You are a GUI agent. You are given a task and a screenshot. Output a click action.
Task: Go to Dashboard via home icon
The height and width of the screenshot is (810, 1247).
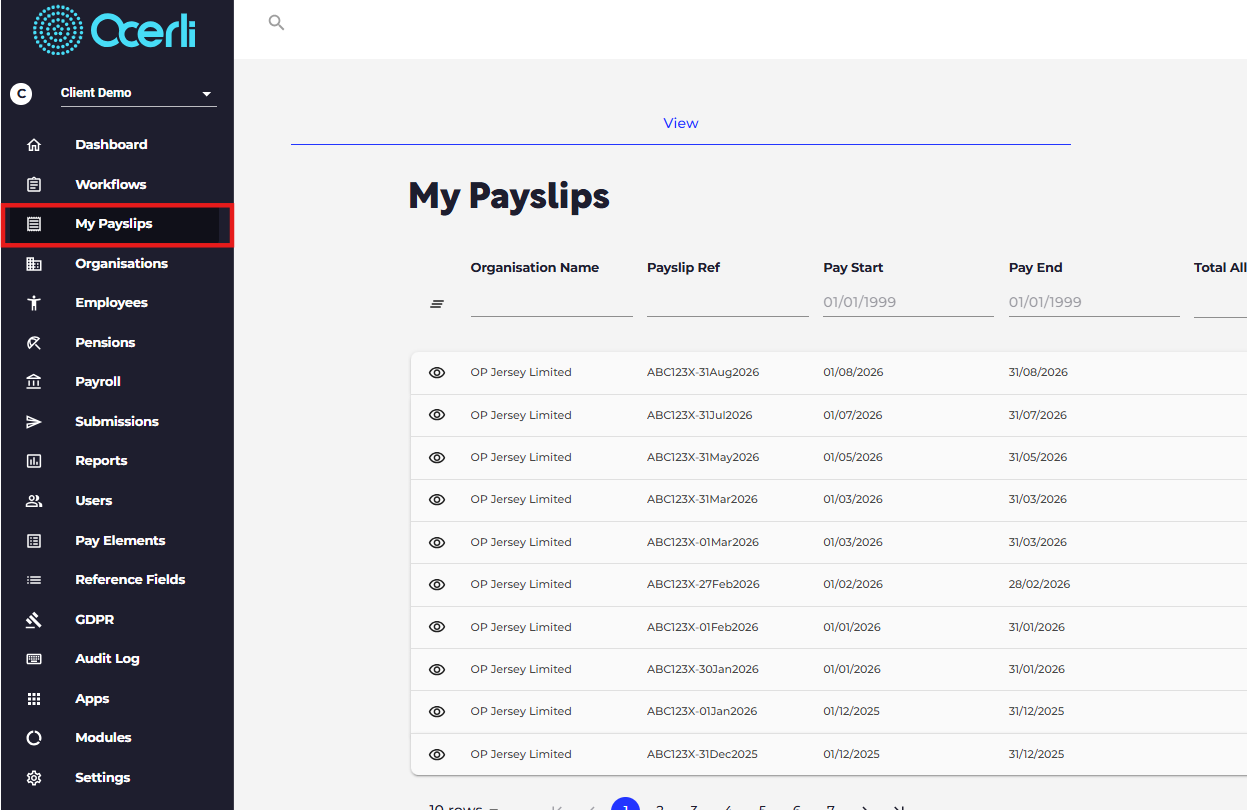pos(34,145)
